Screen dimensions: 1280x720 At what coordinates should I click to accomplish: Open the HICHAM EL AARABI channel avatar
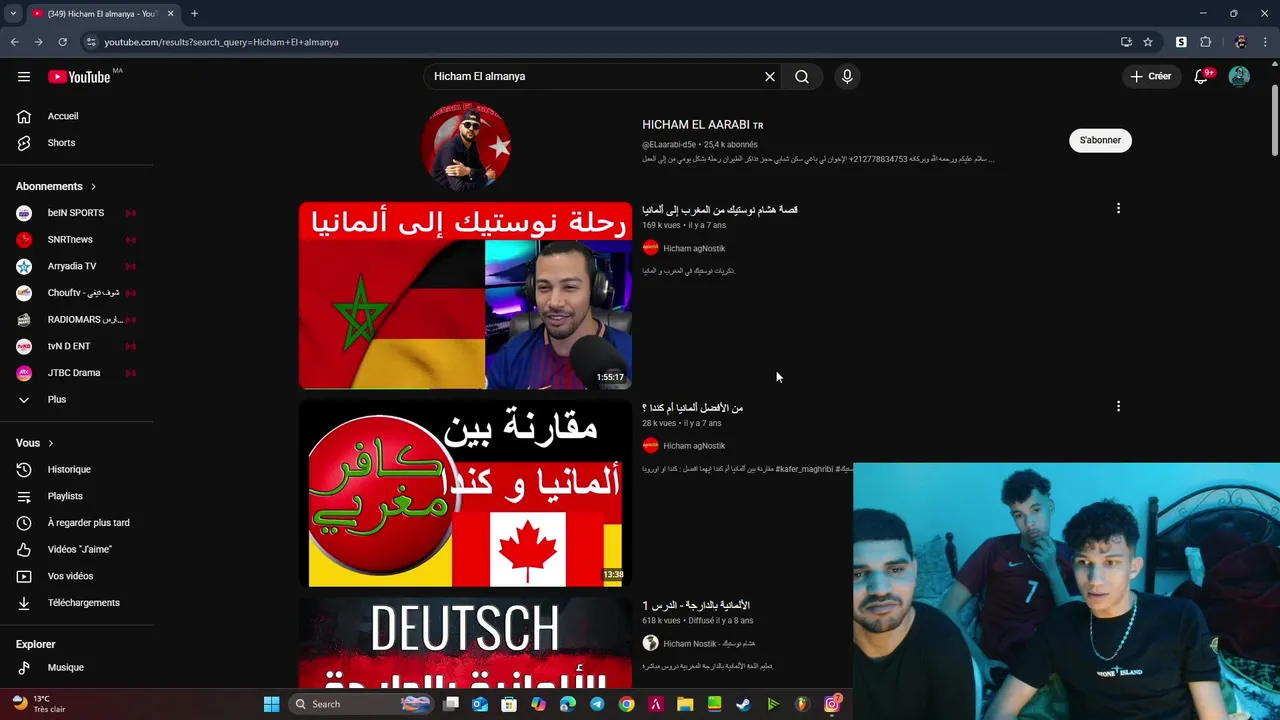(x=466, y=146)
